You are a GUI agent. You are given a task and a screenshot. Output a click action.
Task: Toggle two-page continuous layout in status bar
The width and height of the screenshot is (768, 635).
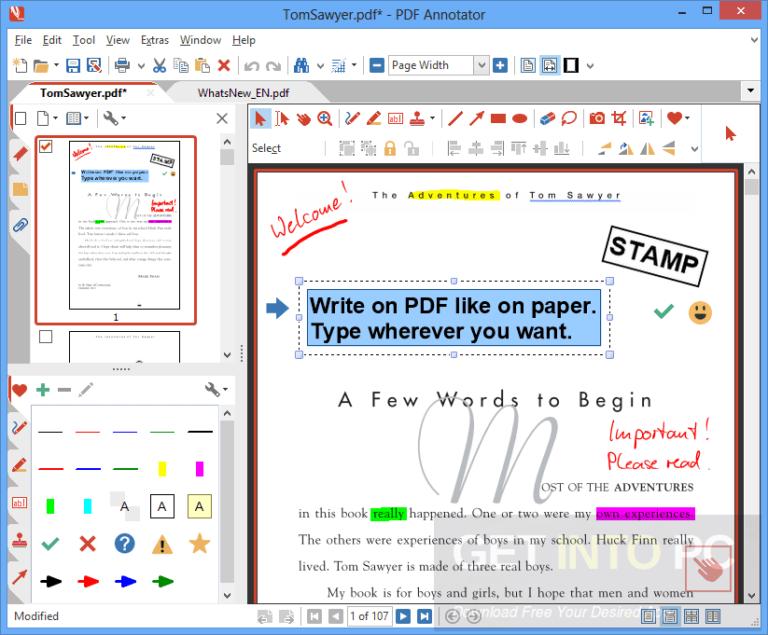click(x=691, y=616)
